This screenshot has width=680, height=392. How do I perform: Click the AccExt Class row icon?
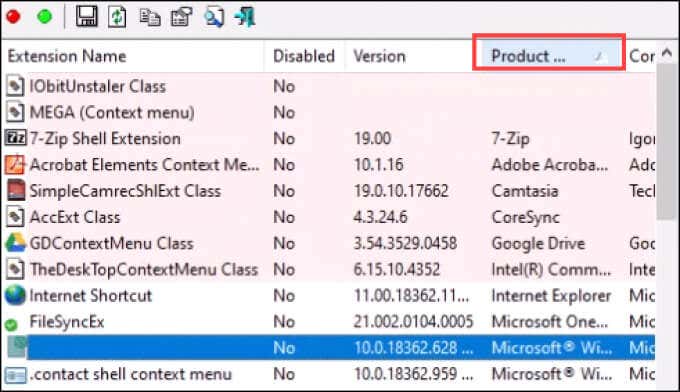pos(15,217)
